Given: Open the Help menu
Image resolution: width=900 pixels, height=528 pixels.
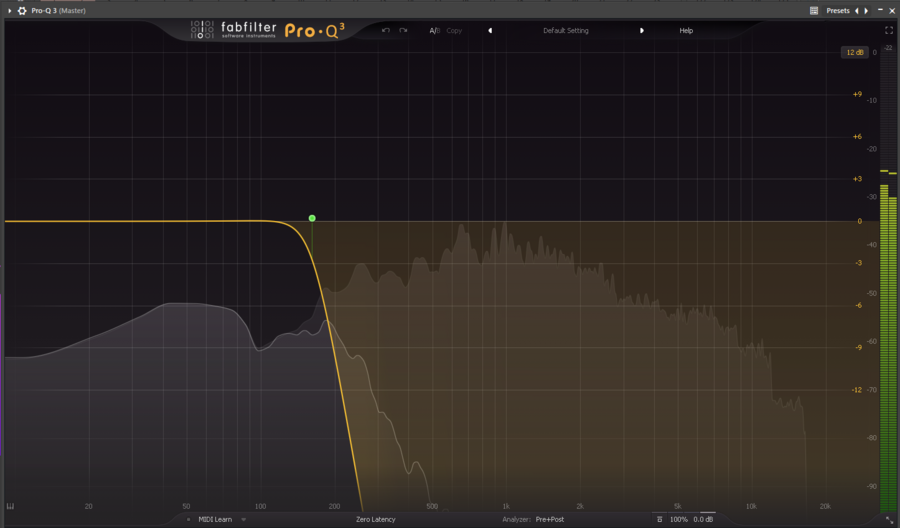Looking at the screenshot, I should pos(686,30).
